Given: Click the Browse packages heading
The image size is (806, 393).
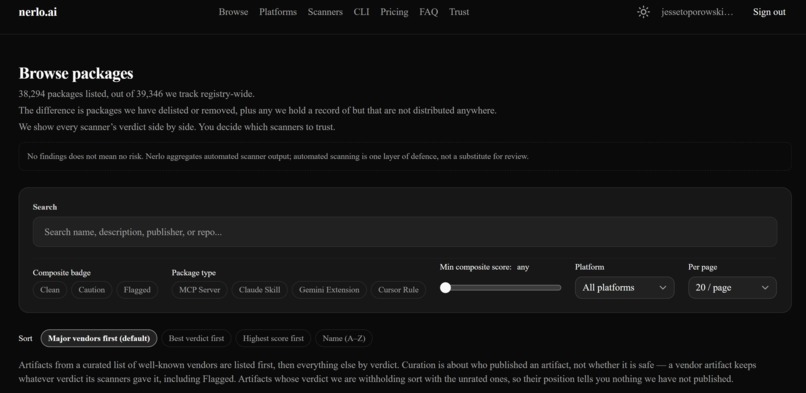Looking at the screenshot, I should 76,73.
